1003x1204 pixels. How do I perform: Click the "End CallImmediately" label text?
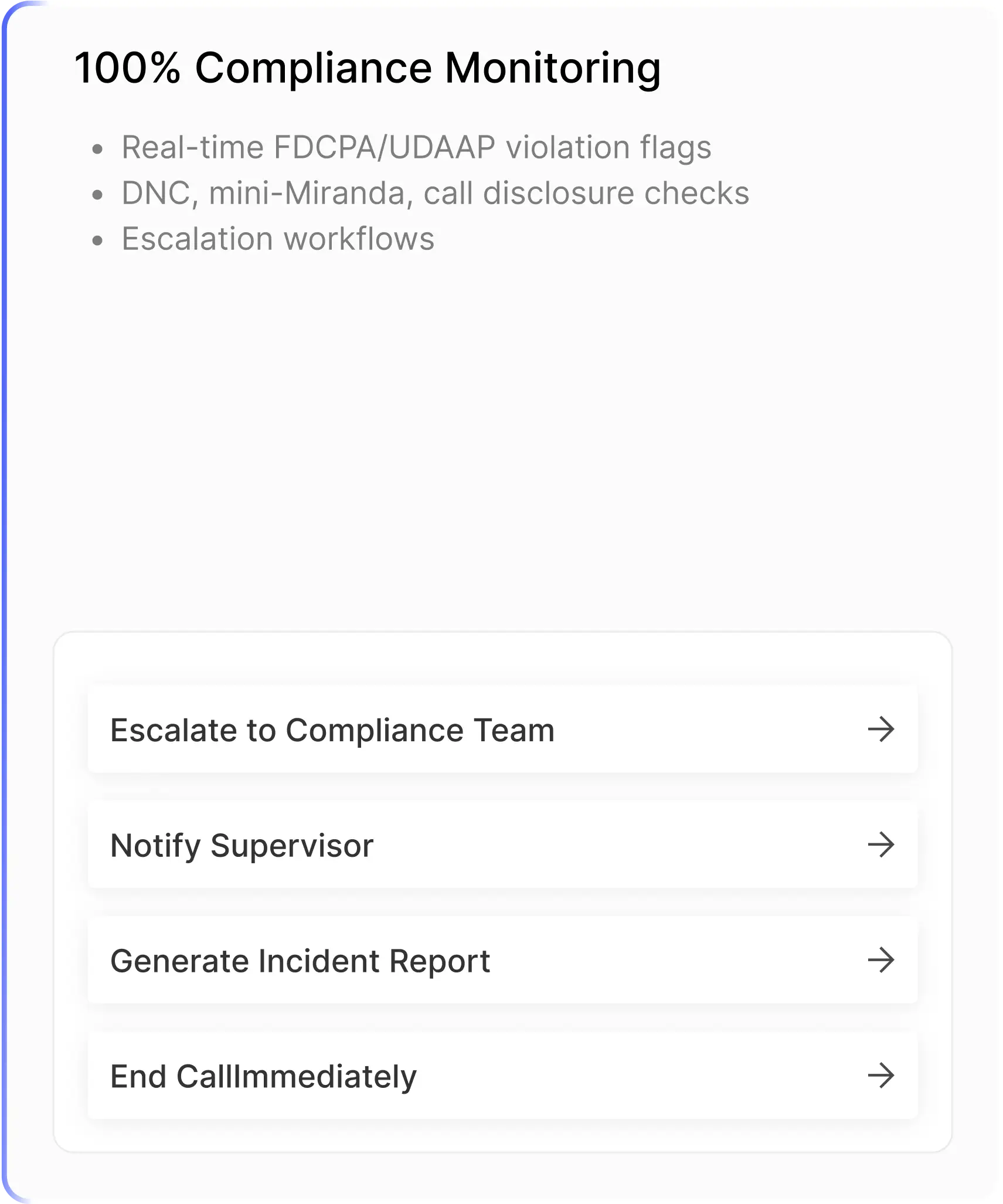tap(263, 1076)
